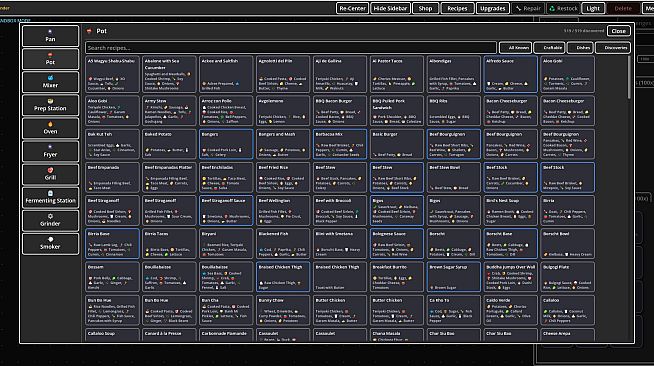Select the Borscht Bowl recipe

click(x=568, y=244)
